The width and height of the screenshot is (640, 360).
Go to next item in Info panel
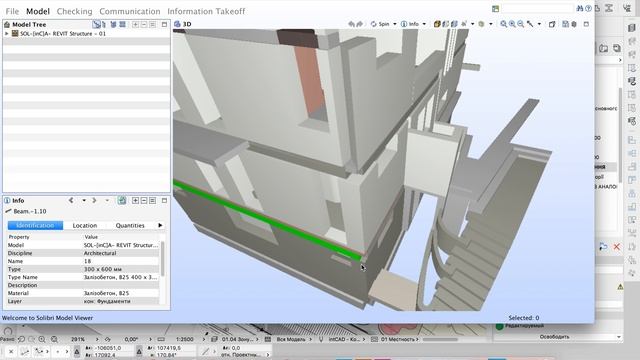click(94, 200)
